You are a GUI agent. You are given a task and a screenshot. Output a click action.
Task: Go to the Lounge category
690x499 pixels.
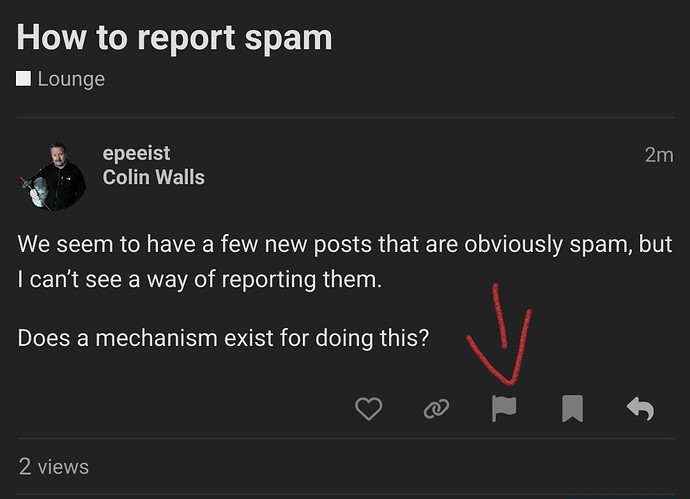[70, 78]
